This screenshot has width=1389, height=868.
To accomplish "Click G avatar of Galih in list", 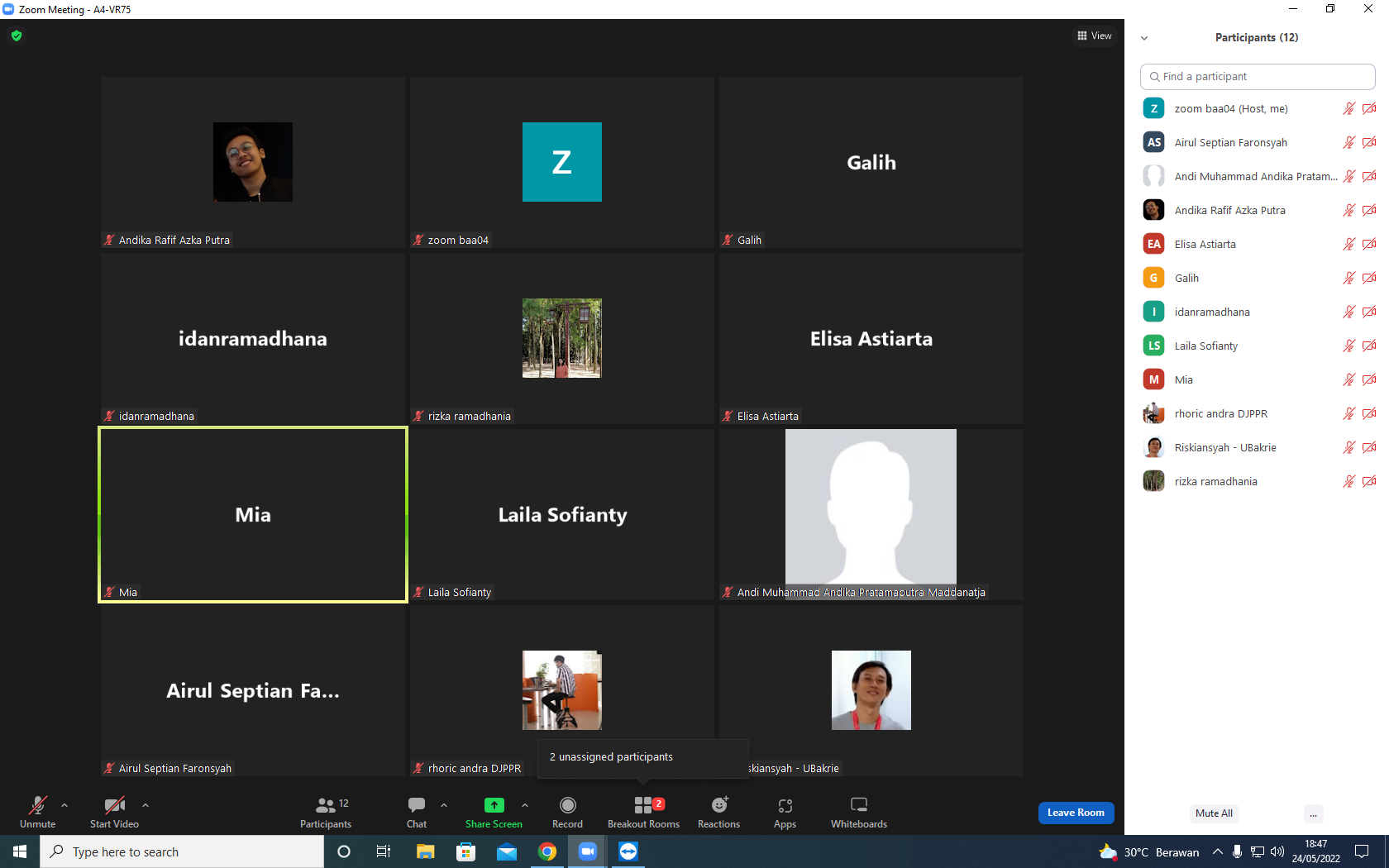I will [x=1154, y=278].
